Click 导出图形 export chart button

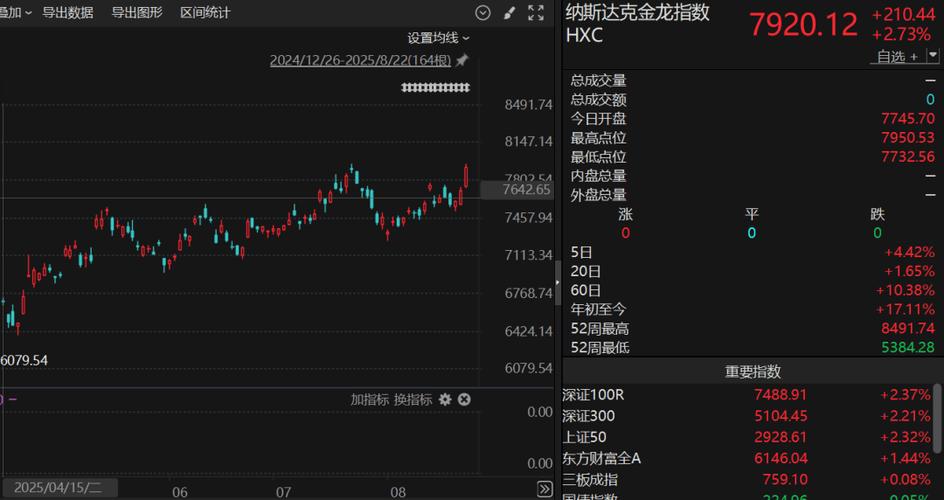tap(137, 13)
